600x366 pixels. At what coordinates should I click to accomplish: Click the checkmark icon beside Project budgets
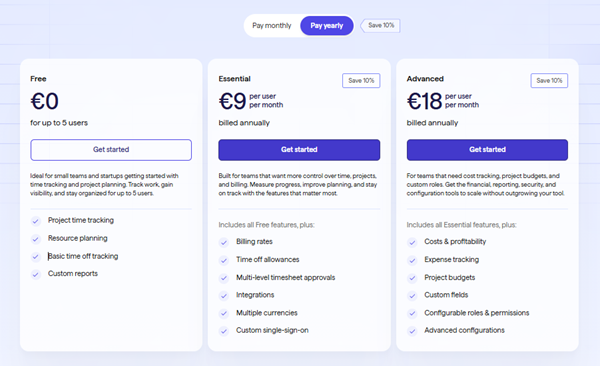412,278
